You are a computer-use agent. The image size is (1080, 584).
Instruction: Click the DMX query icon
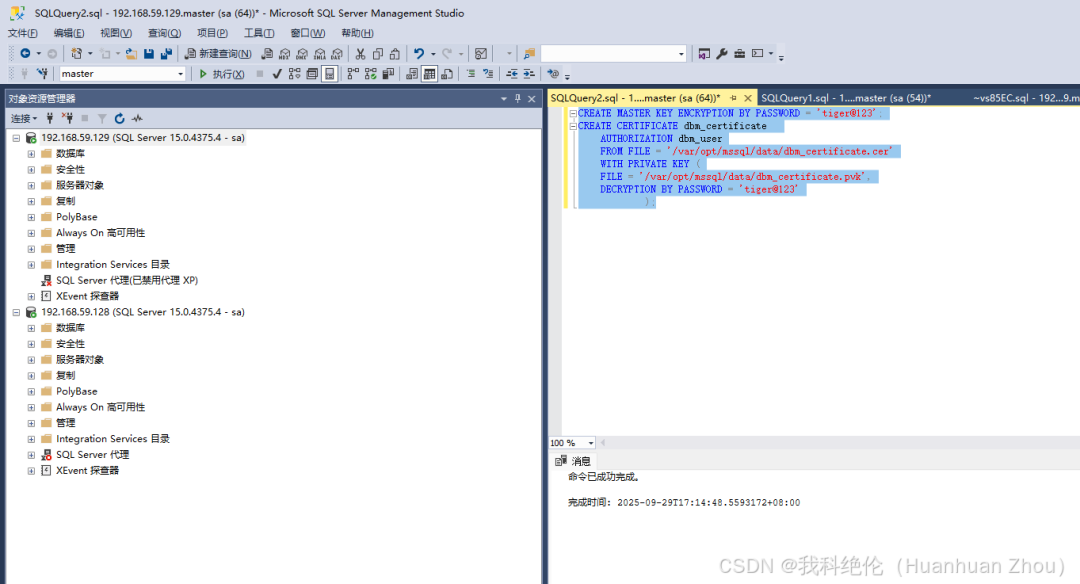(x=302, y=53)
